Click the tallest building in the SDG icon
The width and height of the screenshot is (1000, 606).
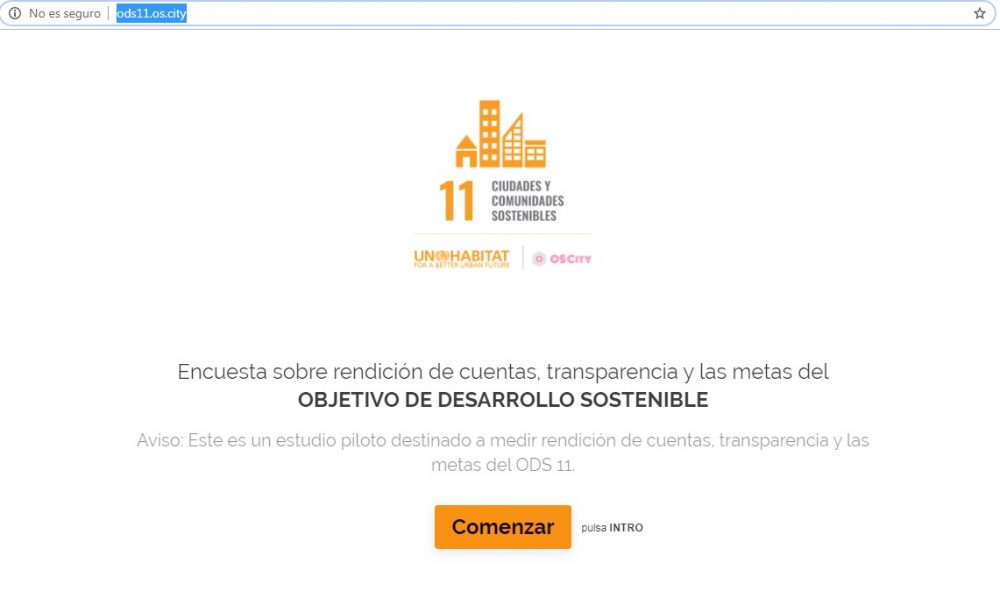489,132
